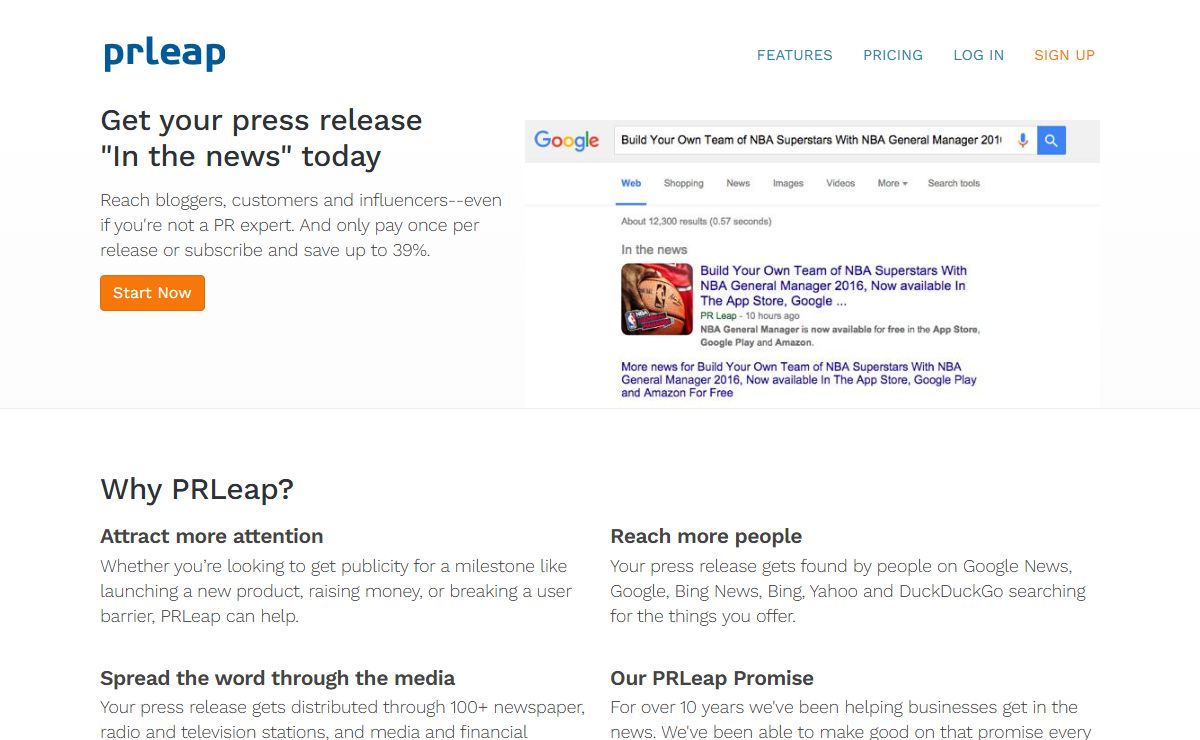Click the "Why PRLeap?" heading
Viewport: 1200px width, 740px height.
[x=197, y=489]
